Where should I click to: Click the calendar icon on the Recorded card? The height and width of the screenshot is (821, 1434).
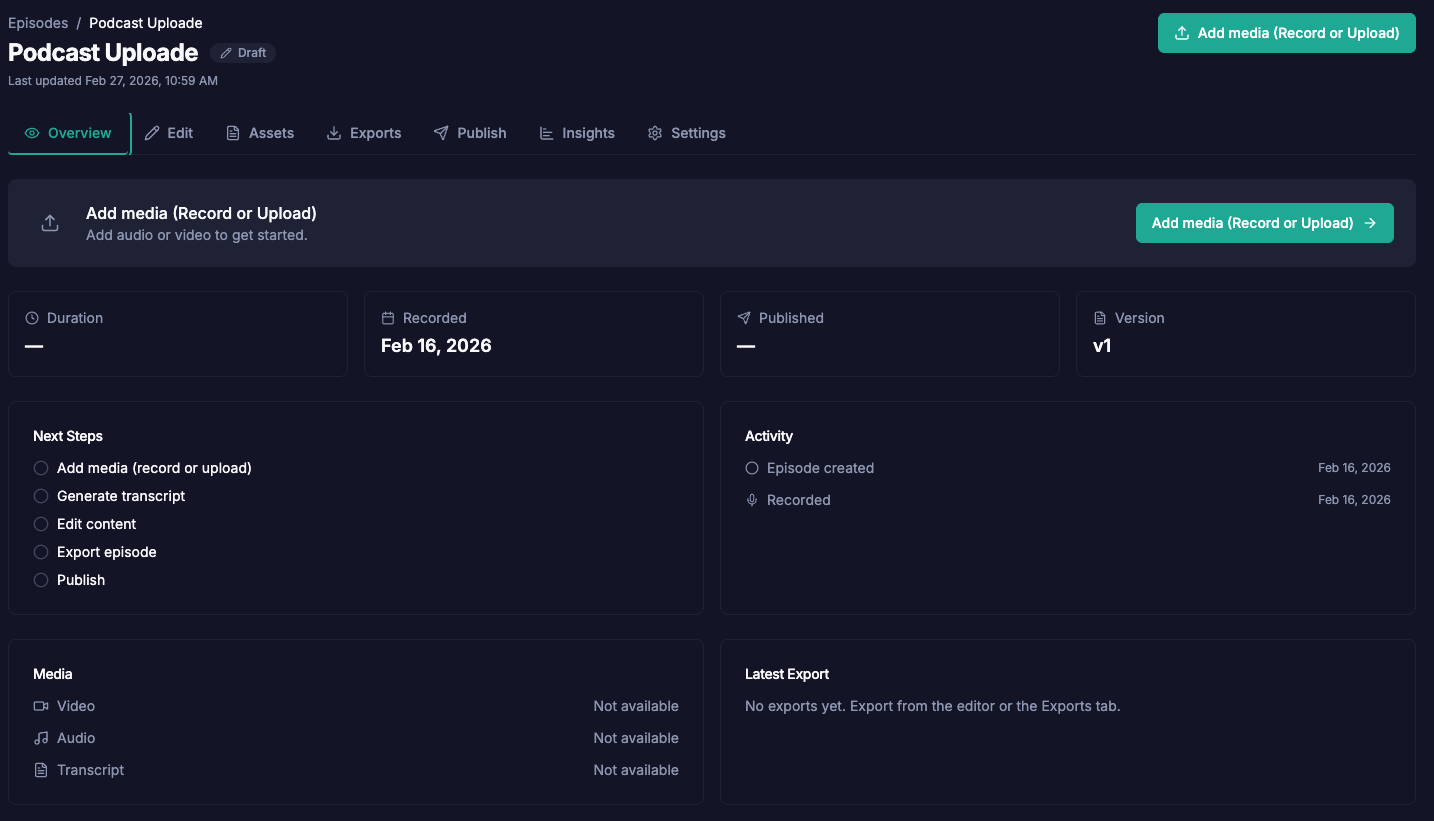coord(386,317)
